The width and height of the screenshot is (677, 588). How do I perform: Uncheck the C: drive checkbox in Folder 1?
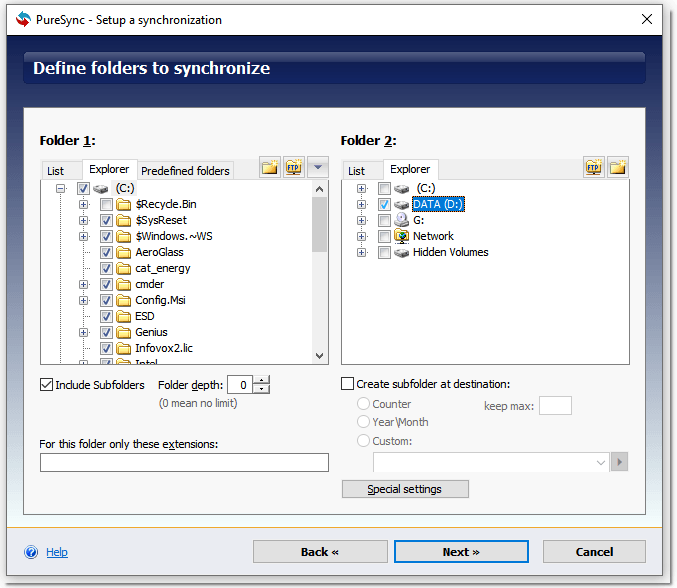tap(83, 189)
